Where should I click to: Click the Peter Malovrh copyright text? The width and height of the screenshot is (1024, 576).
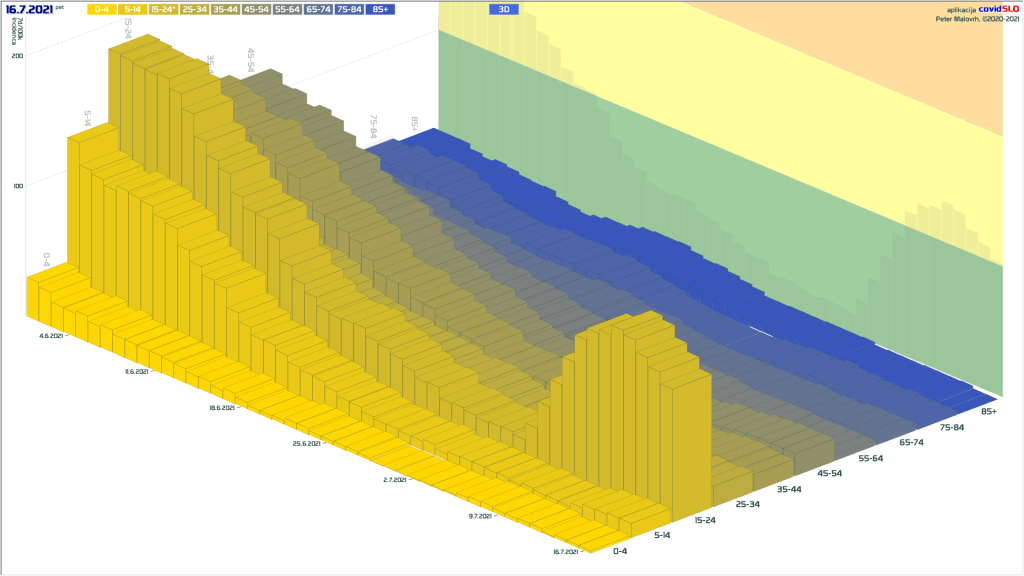point(978,17)
